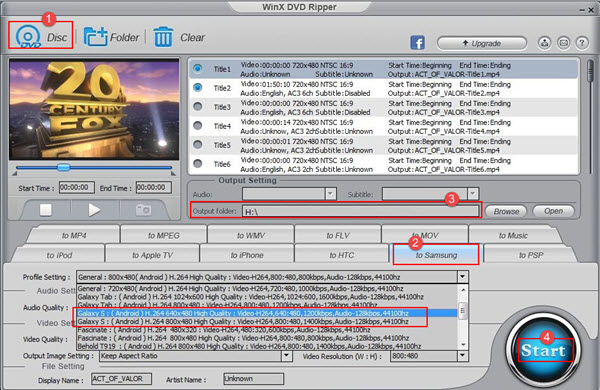This screenshot has width=600, height=390.
Task: Switch to the to HTC tab
Action: (x=342, y=255)
